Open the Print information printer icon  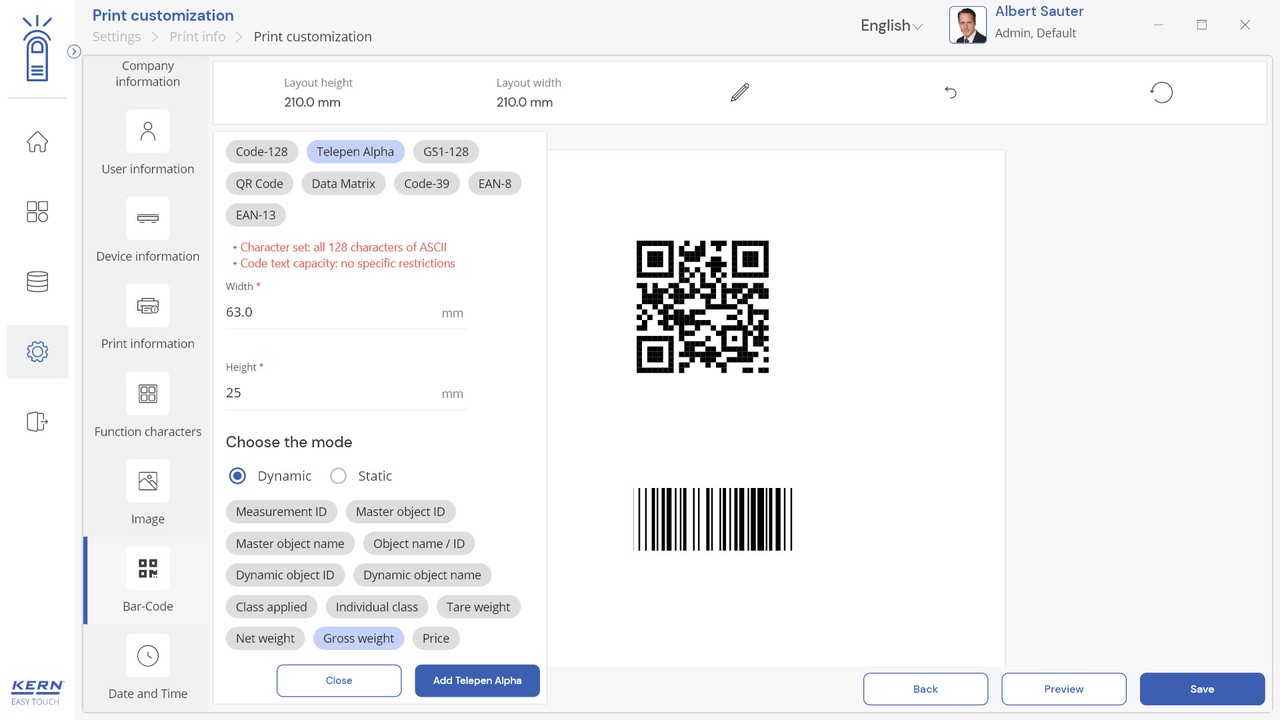148,306
